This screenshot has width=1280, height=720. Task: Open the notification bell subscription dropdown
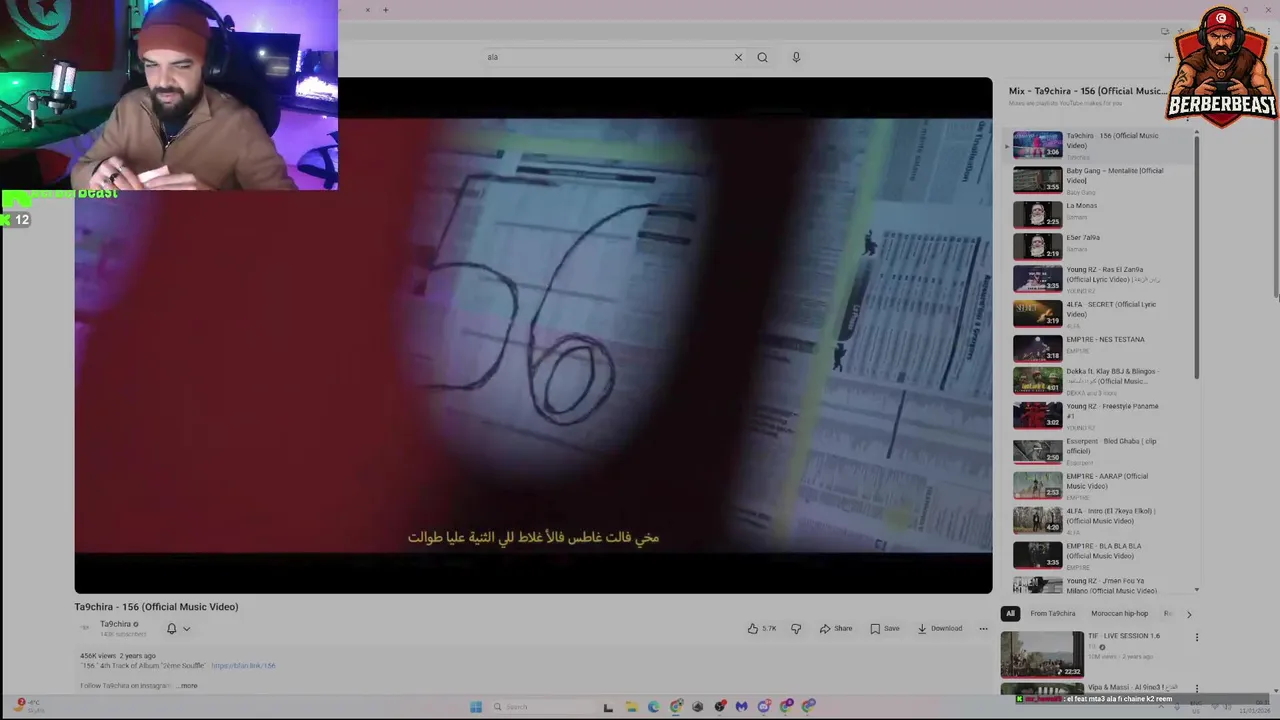pyautogui.click(x=178, y=628)
